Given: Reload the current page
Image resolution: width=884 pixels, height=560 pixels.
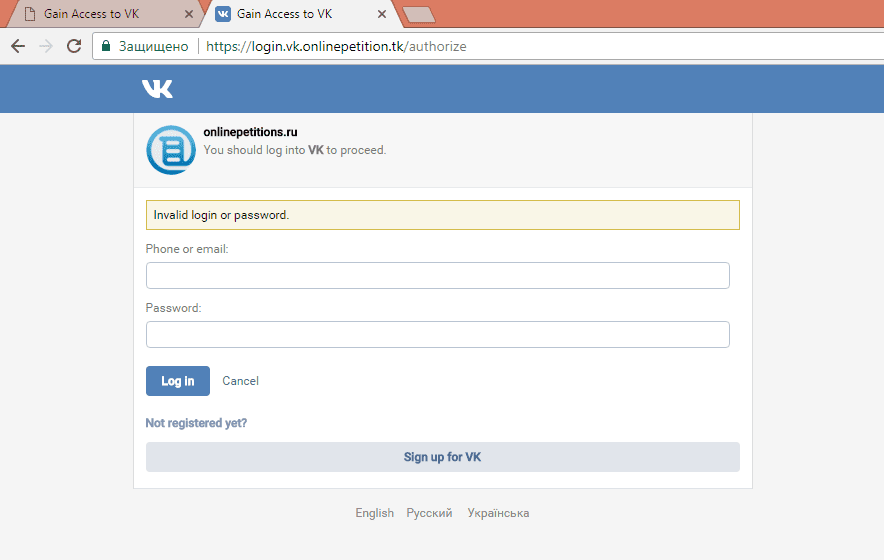Looking at the screenshot, I should point(73,46).
